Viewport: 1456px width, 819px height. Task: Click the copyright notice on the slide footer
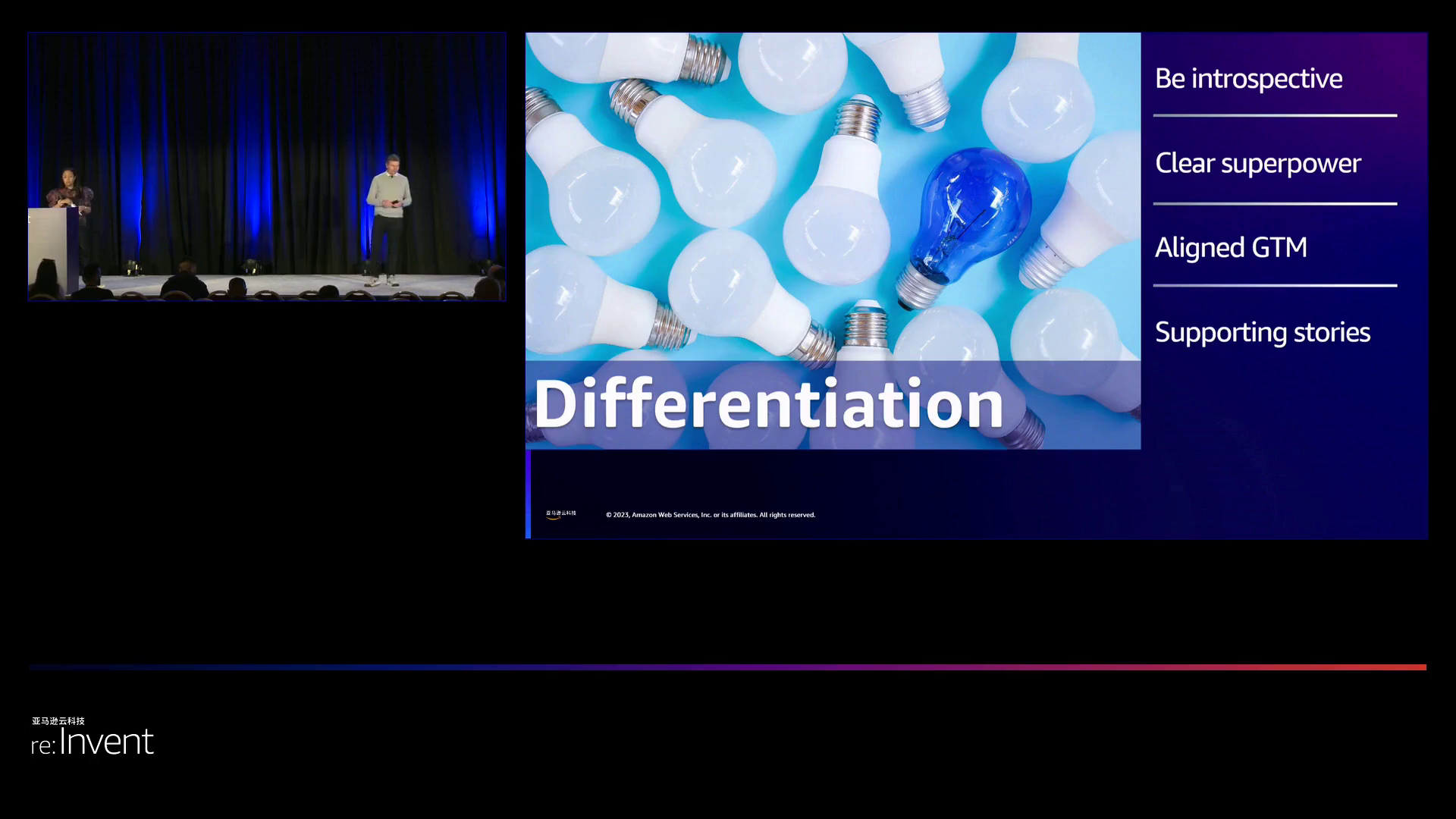coord(710,515)
